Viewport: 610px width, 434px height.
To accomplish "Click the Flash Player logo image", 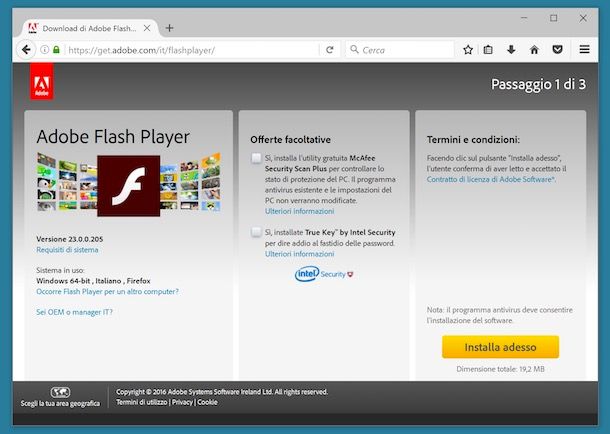I will click(x=128, y=186).
